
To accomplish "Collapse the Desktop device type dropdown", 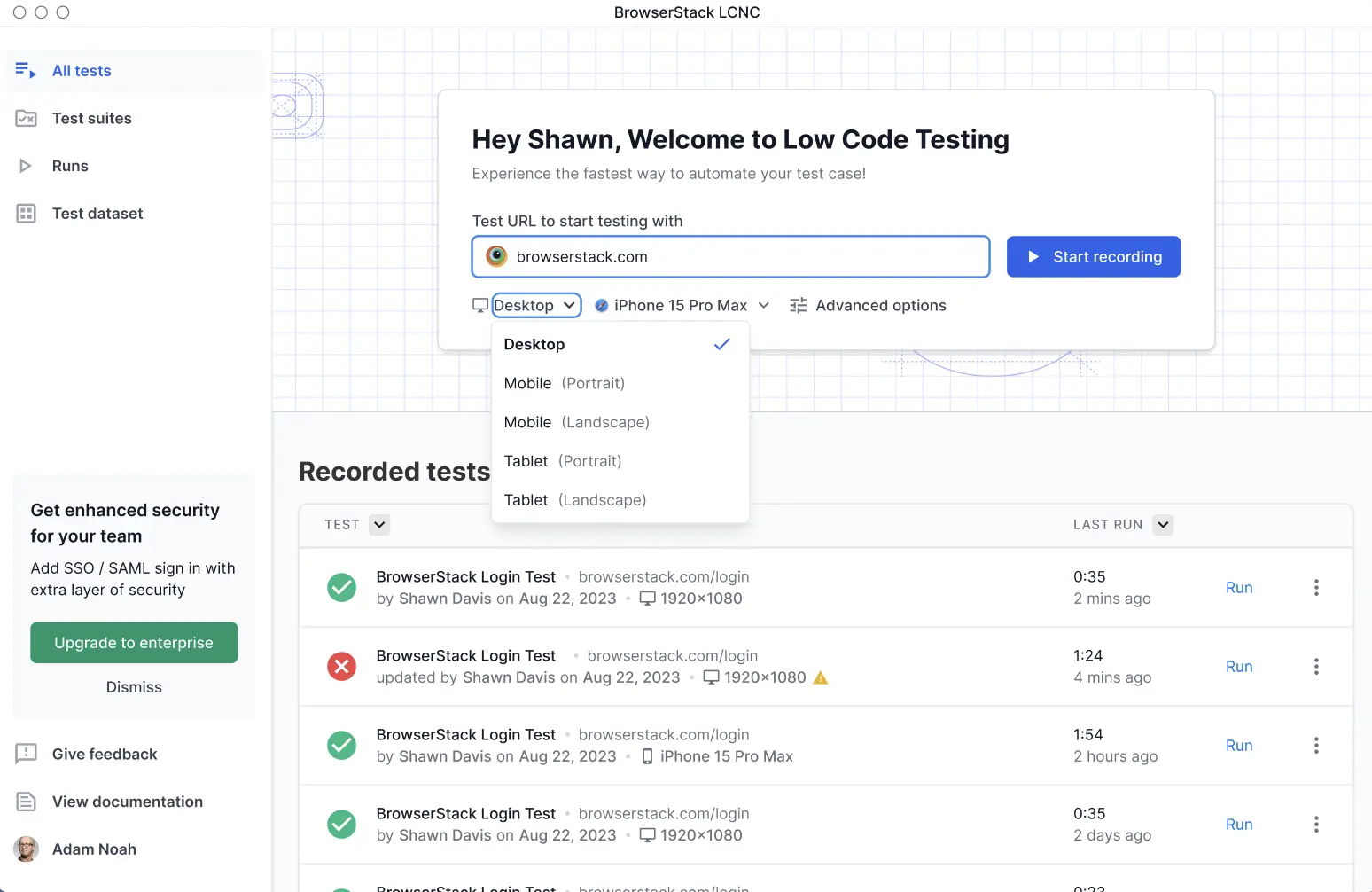I will point(536,306).
